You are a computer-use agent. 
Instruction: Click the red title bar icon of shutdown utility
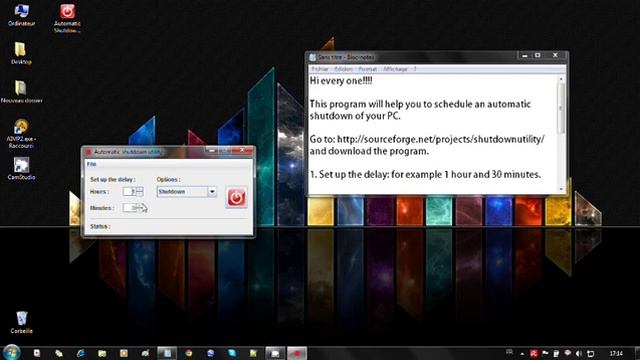pyautogui.click(x=88, y=152)
